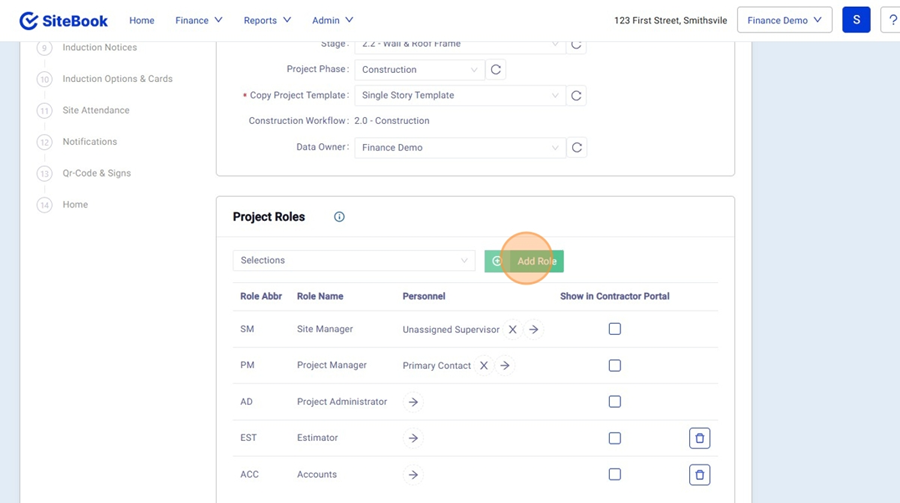This screenshot has height=503, width=900.
Task: Expand the Copy Project Template dropdown
Action: [x=459, y=96]
